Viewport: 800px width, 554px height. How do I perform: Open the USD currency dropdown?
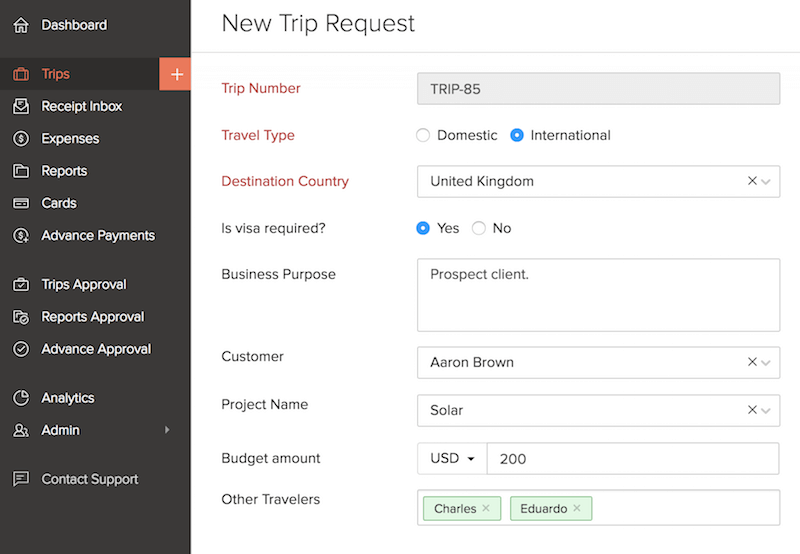click(452, 459)
